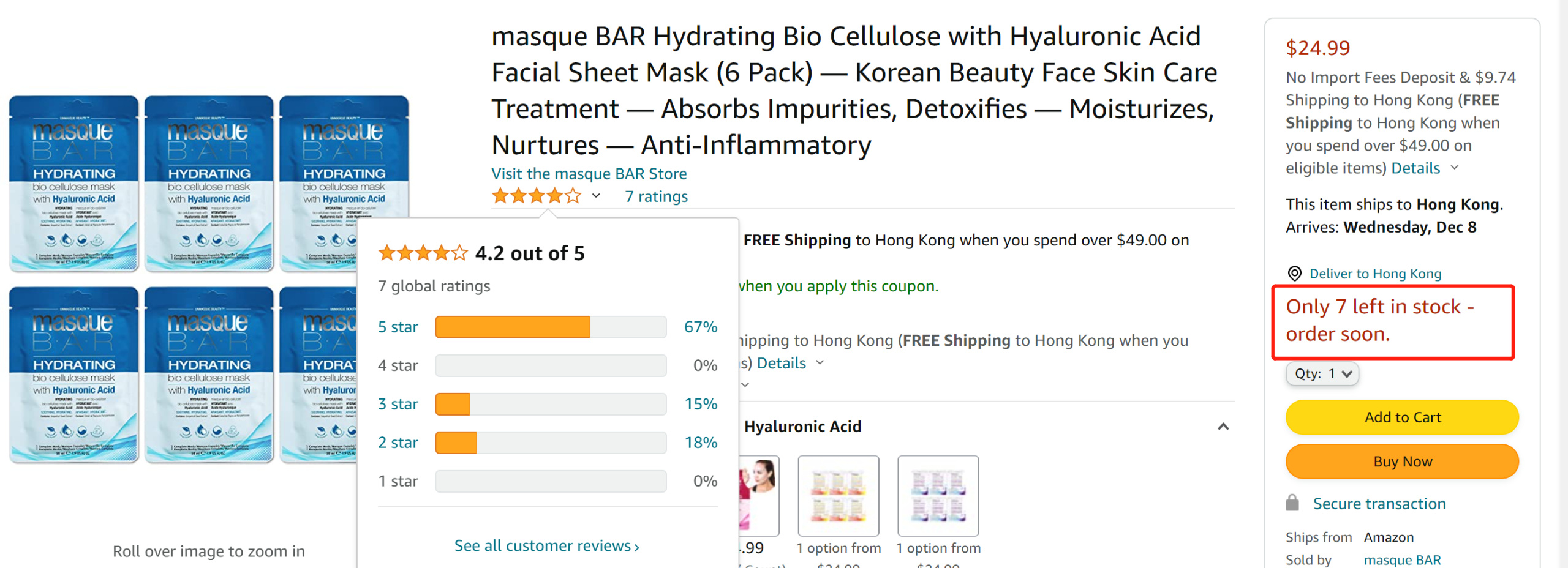The width and height of the screenshot is (1568, 568).
Task: Click the Deliver to Hong Kong link
Action: [1375, 274]
